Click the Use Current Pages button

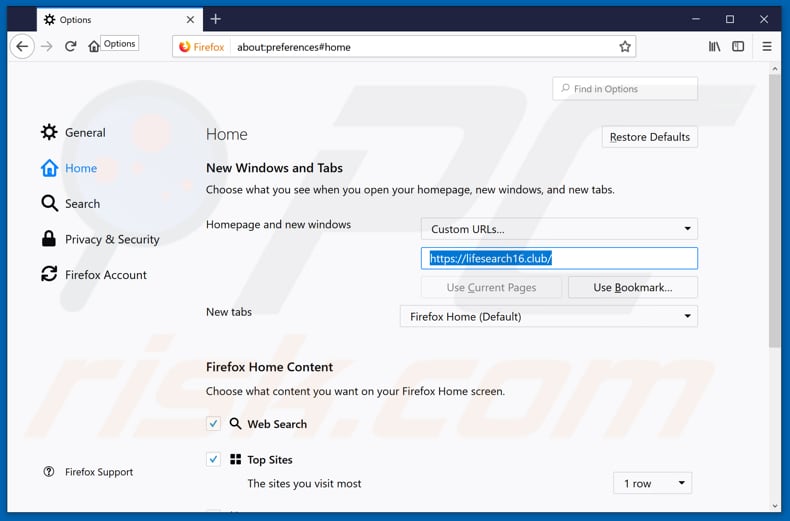pos(491,287)
